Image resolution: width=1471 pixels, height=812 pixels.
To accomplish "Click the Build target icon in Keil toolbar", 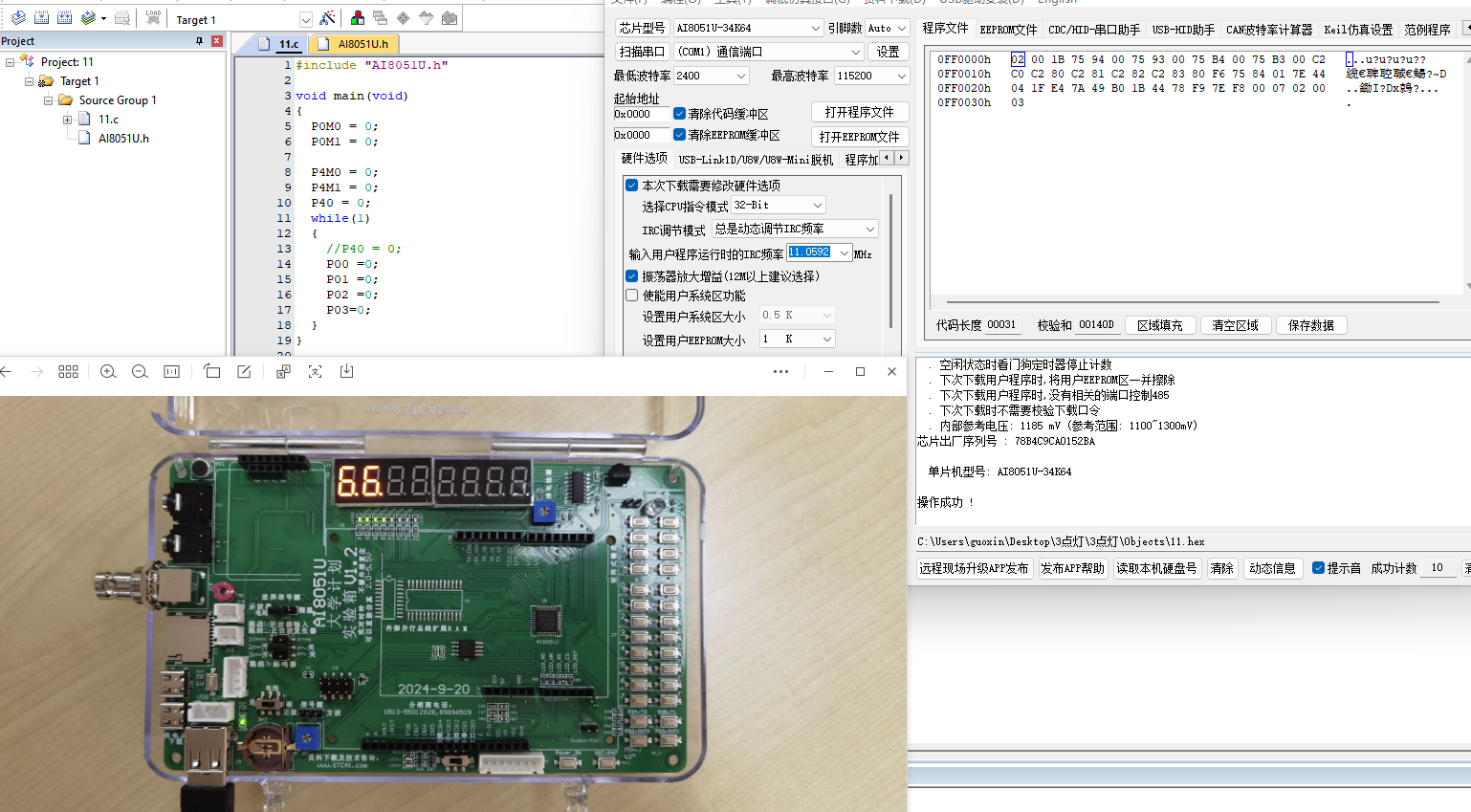I will click(x=41, y=18).
